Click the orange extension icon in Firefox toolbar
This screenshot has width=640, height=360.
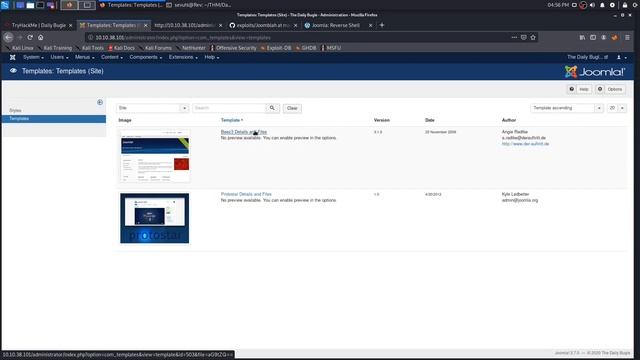(614, 37)
